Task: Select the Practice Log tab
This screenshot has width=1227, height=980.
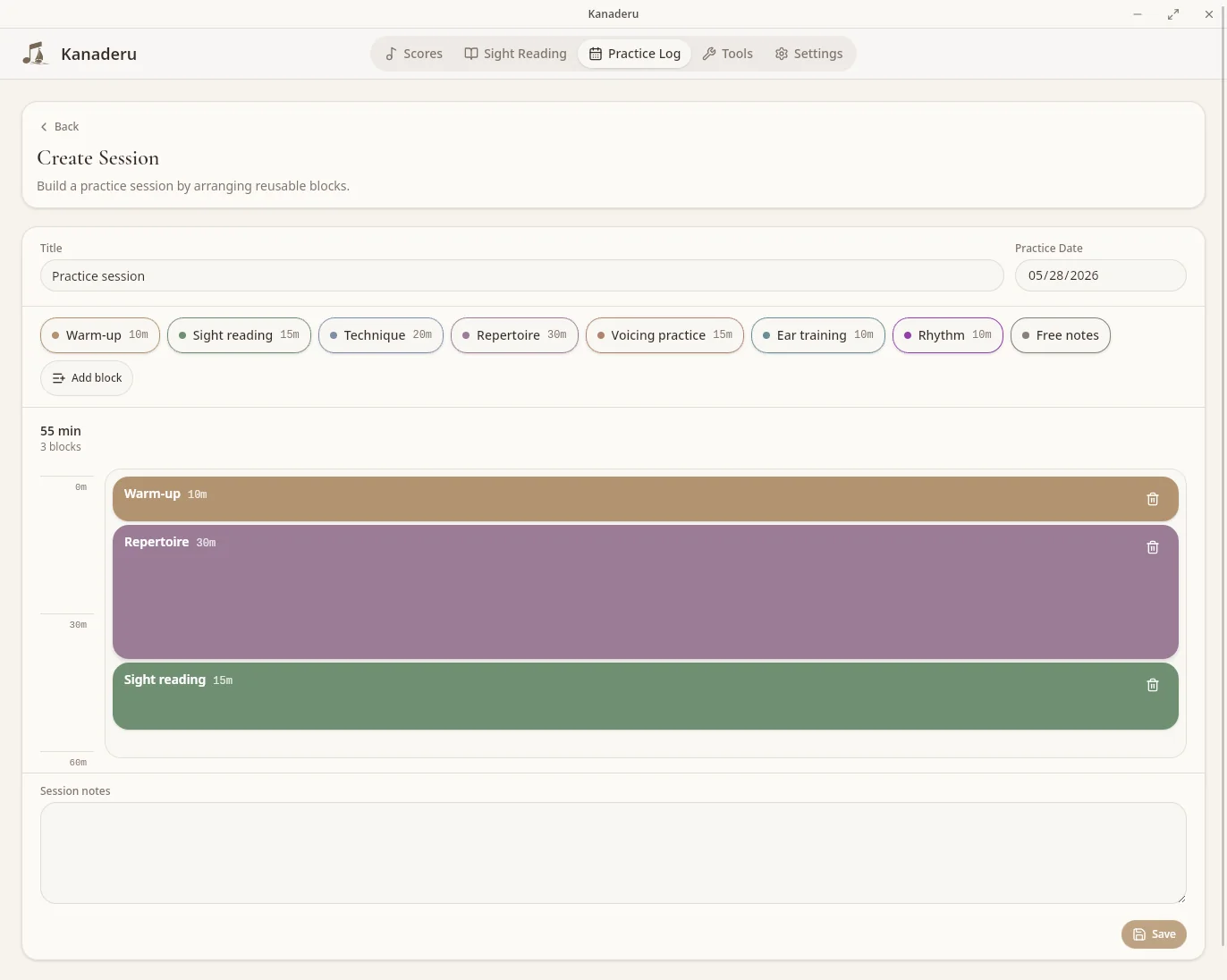Action: (x=635, y=54)
